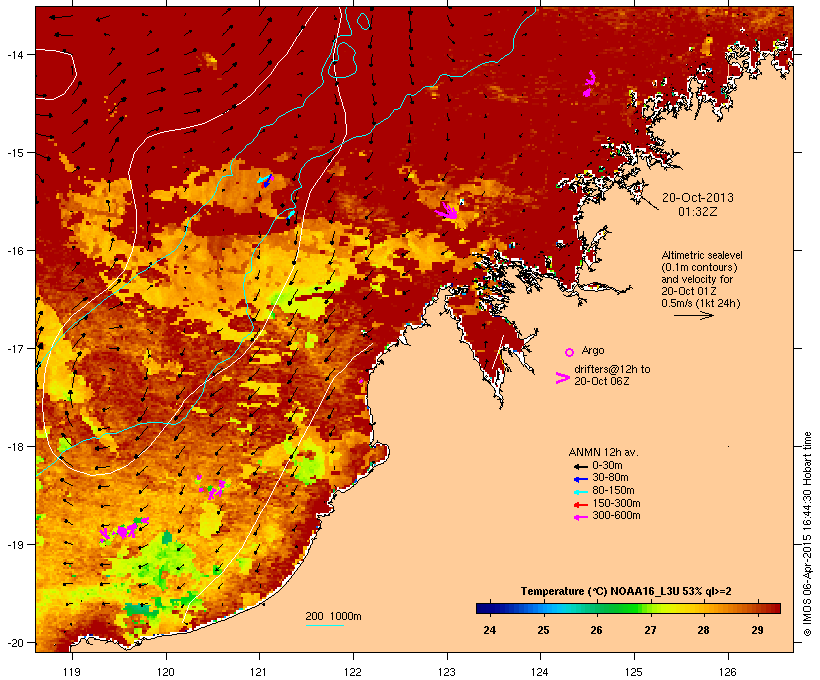Viewport: 820px width, 680px height.
Task: Click the 'Altimetric sealevel' caption line
Action: pos(702,255)
